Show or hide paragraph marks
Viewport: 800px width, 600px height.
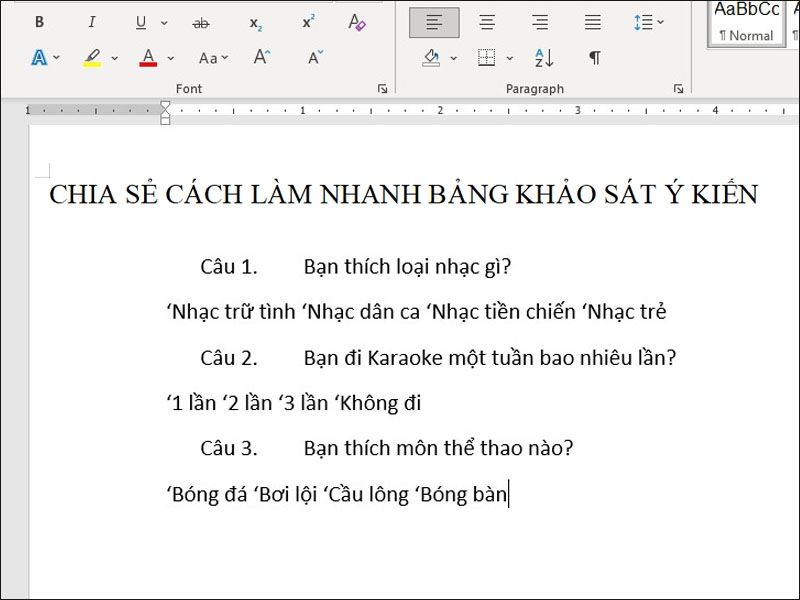coord(595,58)
